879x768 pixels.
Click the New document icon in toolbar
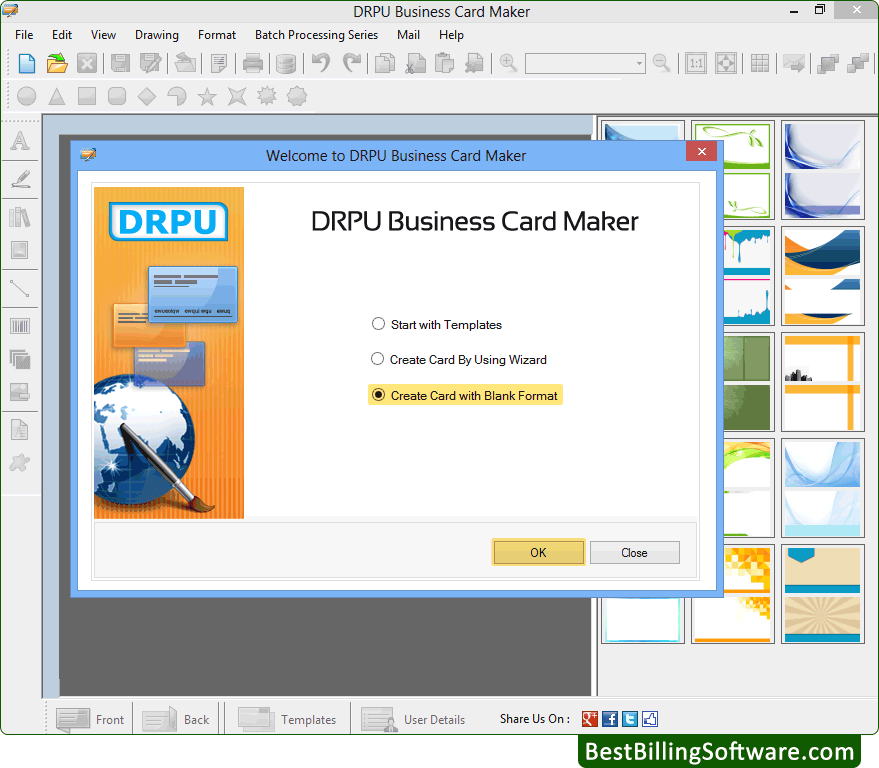(27, 63)
